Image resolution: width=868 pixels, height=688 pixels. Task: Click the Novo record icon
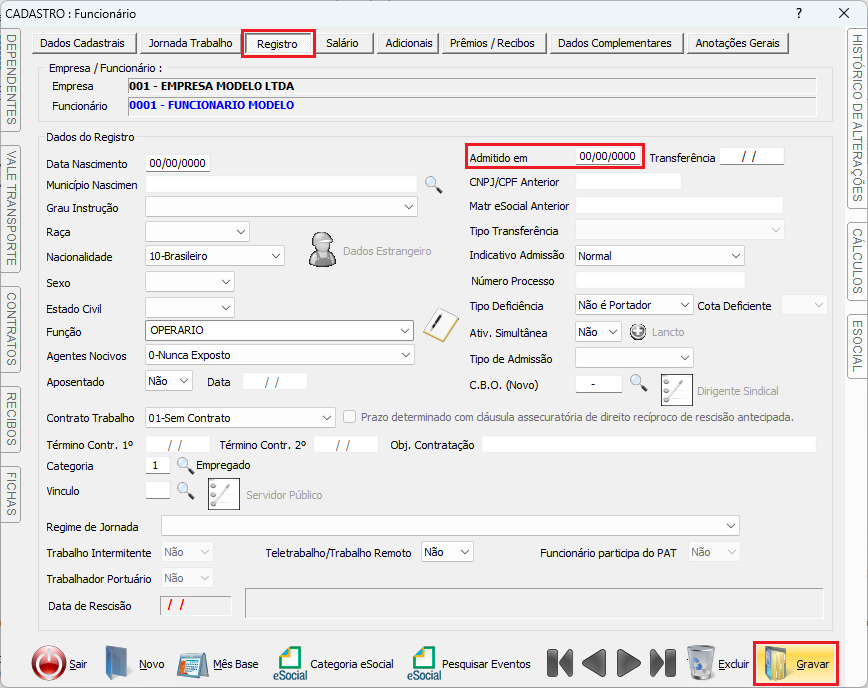118,663
